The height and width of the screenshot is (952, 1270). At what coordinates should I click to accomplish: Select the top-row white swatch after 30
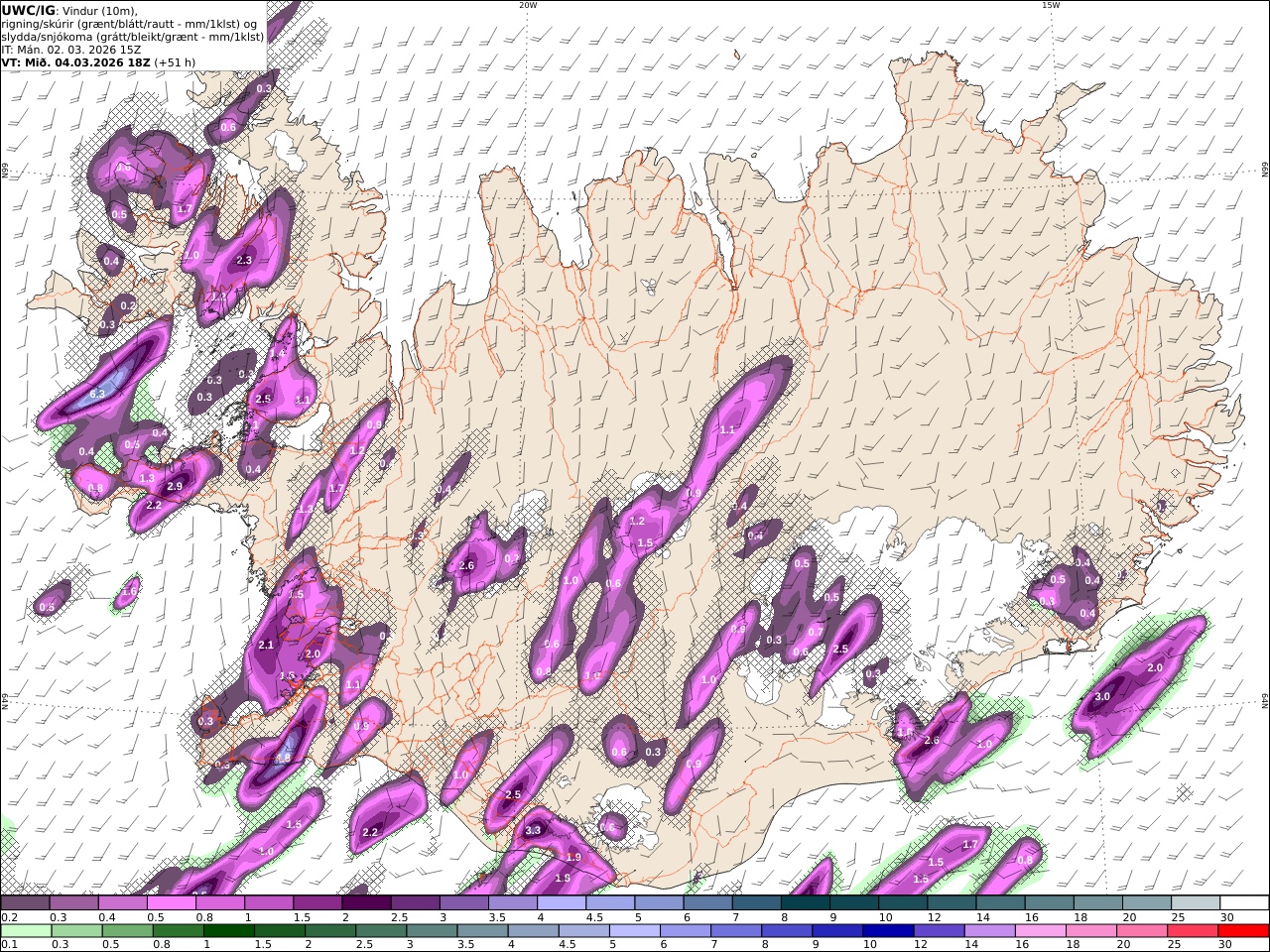1245,903
